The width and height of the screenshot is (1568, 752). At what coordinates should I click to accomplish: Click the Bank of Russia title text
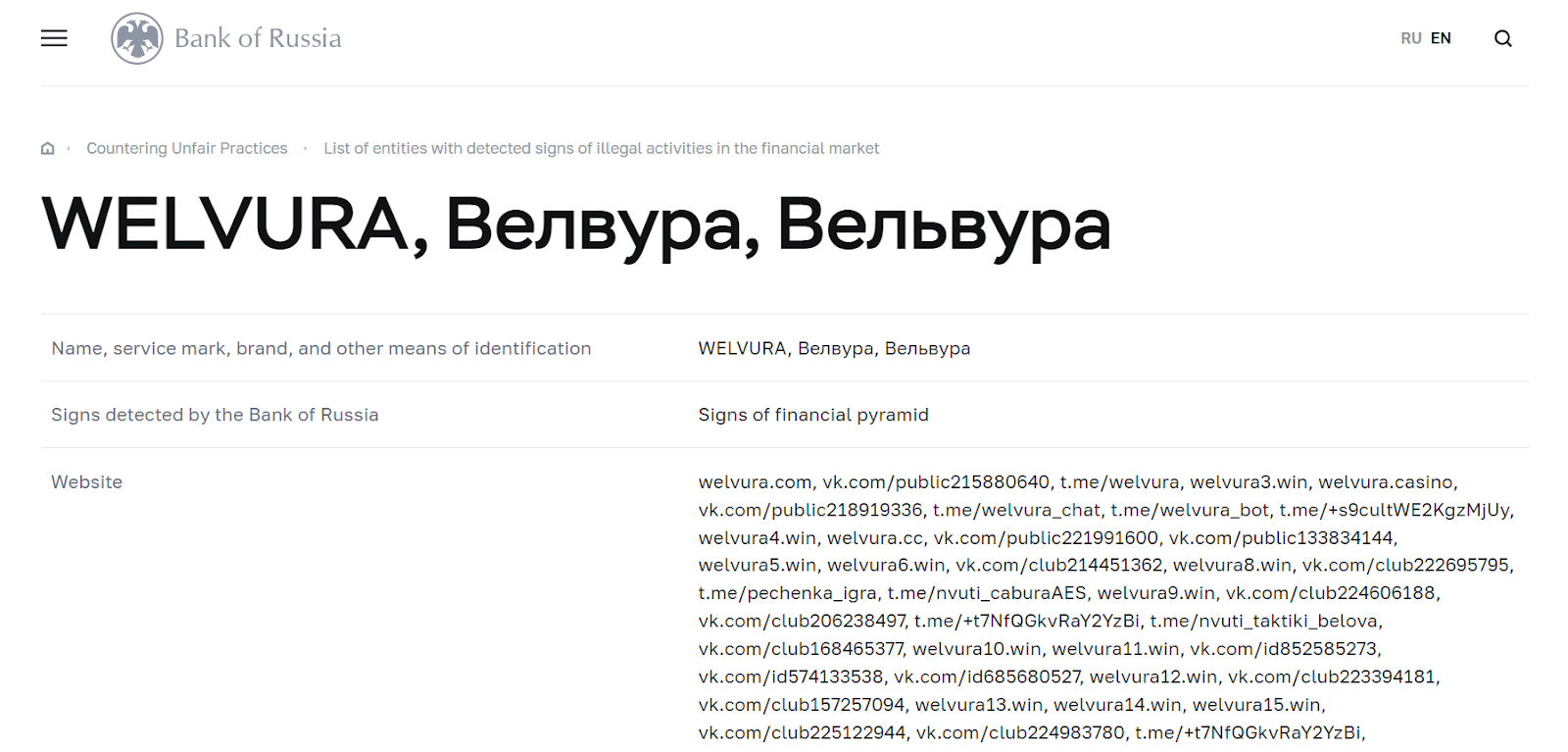pos(258,38)
